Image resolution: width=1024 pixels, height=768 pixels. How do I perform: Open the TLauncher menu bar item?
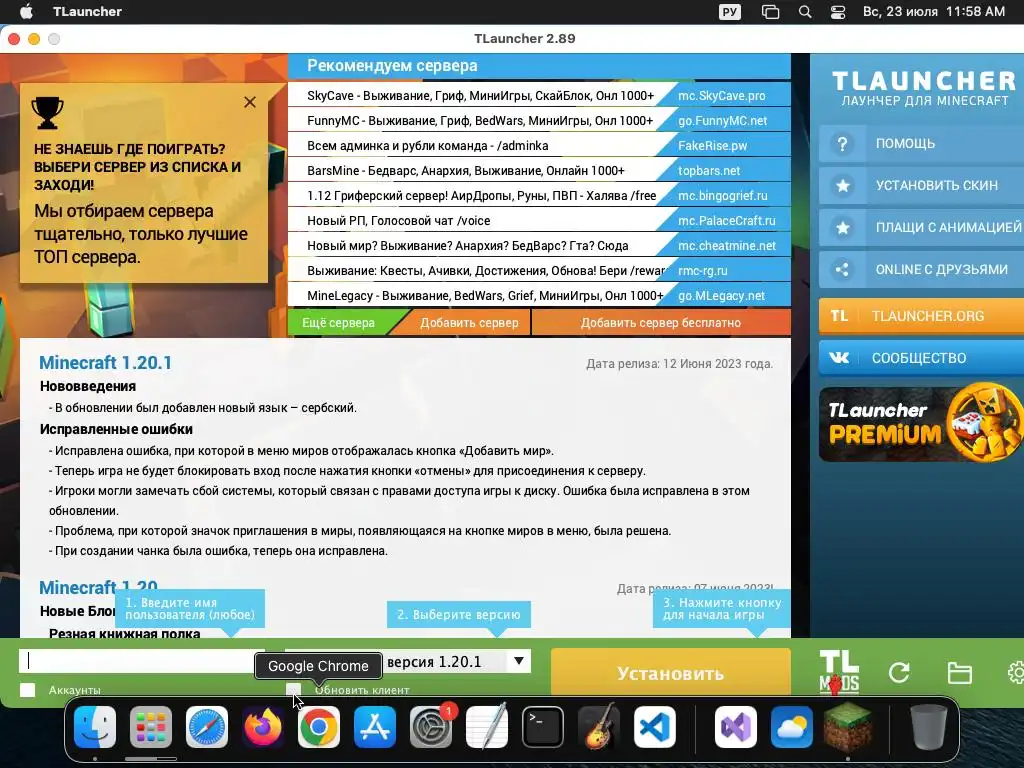pyautogui.click(x=87, y=12)
